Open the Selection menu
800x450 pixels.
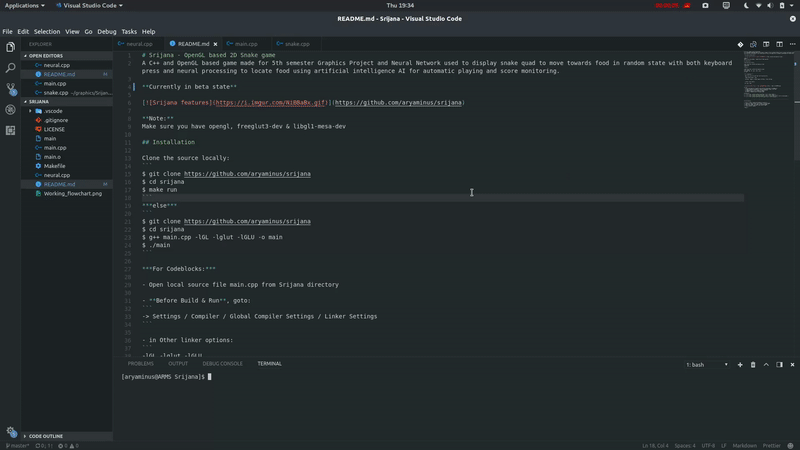point(47,32)
